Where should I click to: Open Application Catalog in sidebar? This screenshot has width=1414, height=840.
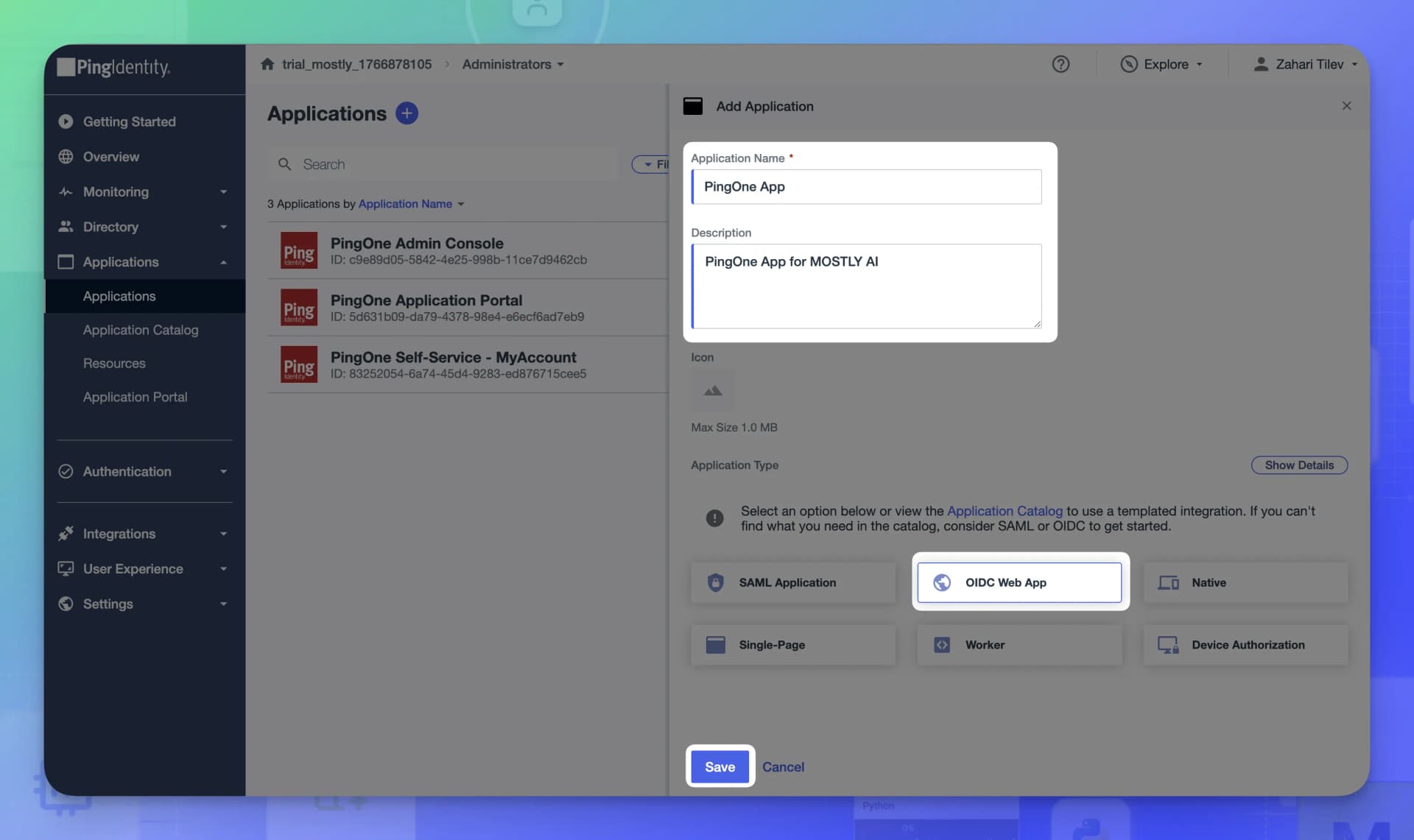point(141,330)
